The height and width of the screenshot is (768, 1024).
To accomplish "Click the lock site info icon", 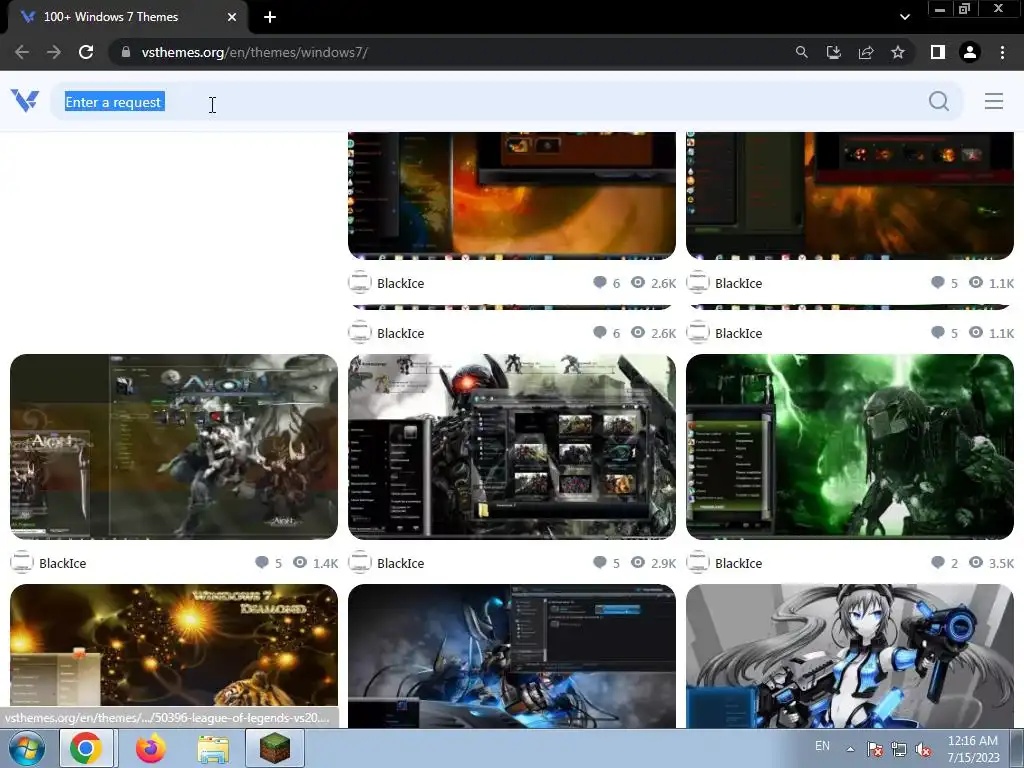I will [x=126, y=52].
